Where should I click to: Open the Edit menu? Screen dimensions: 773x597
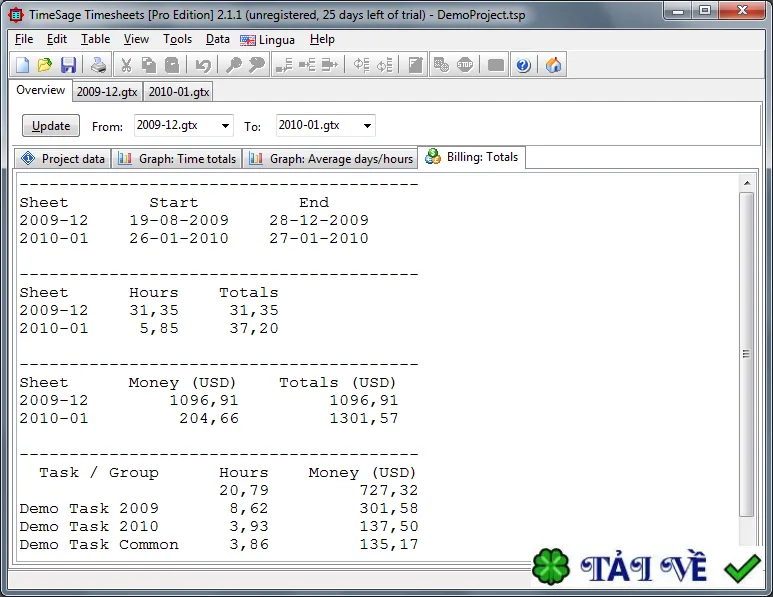tap(57, 39)
